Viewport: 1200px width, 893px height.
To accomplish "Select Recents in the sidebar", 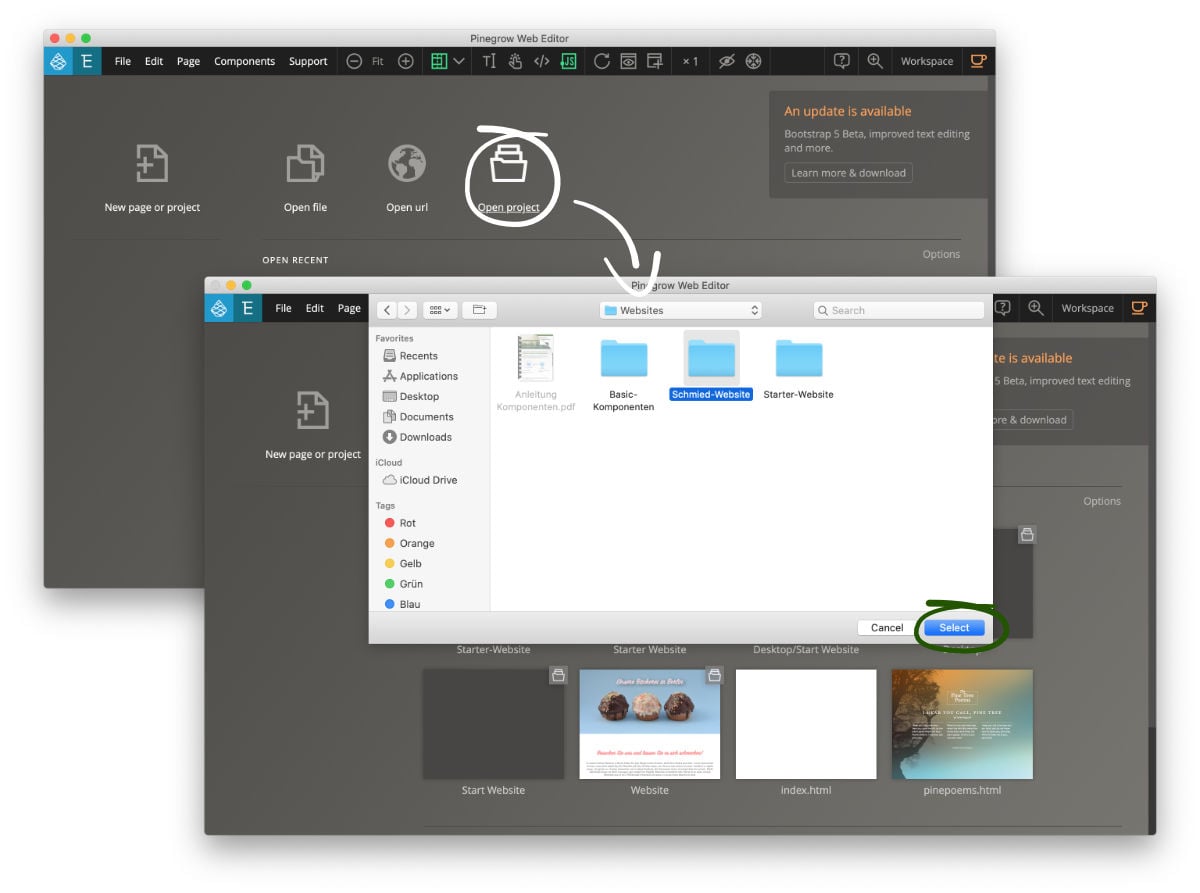I will click(x=411, y=356).
